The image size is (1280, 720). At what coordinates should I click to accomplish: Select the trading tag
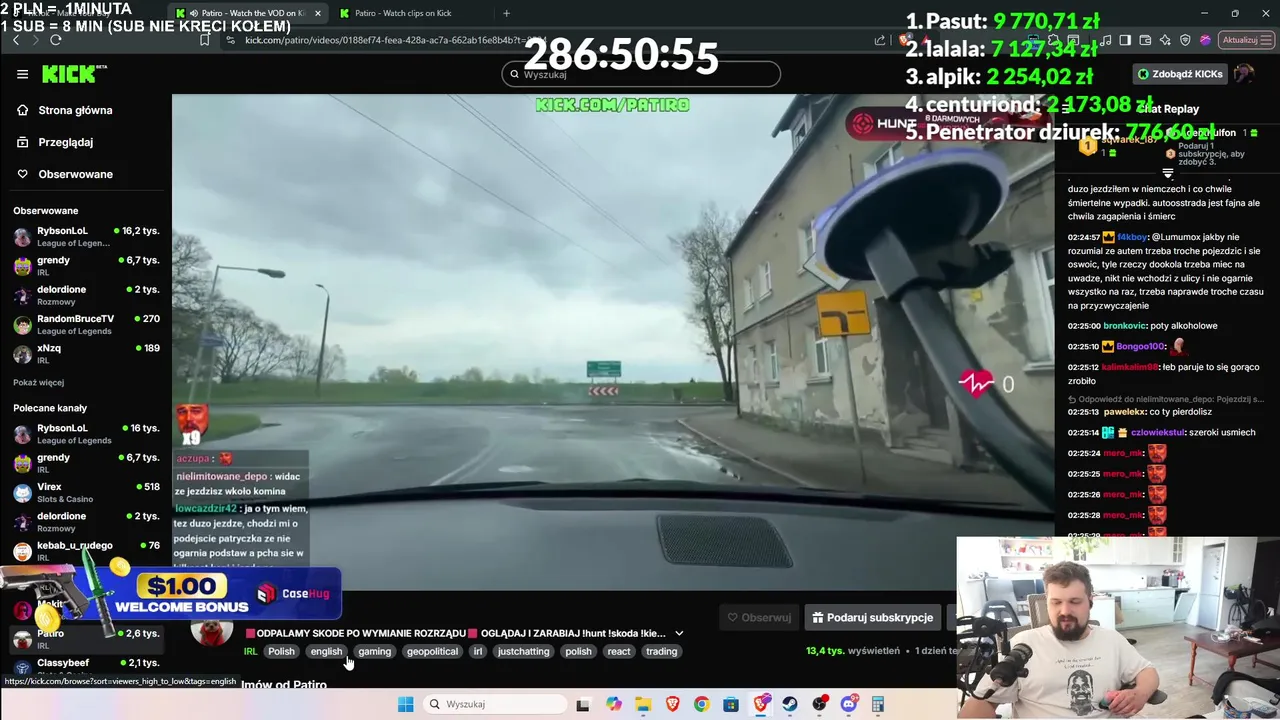click(x=661, y=651)
